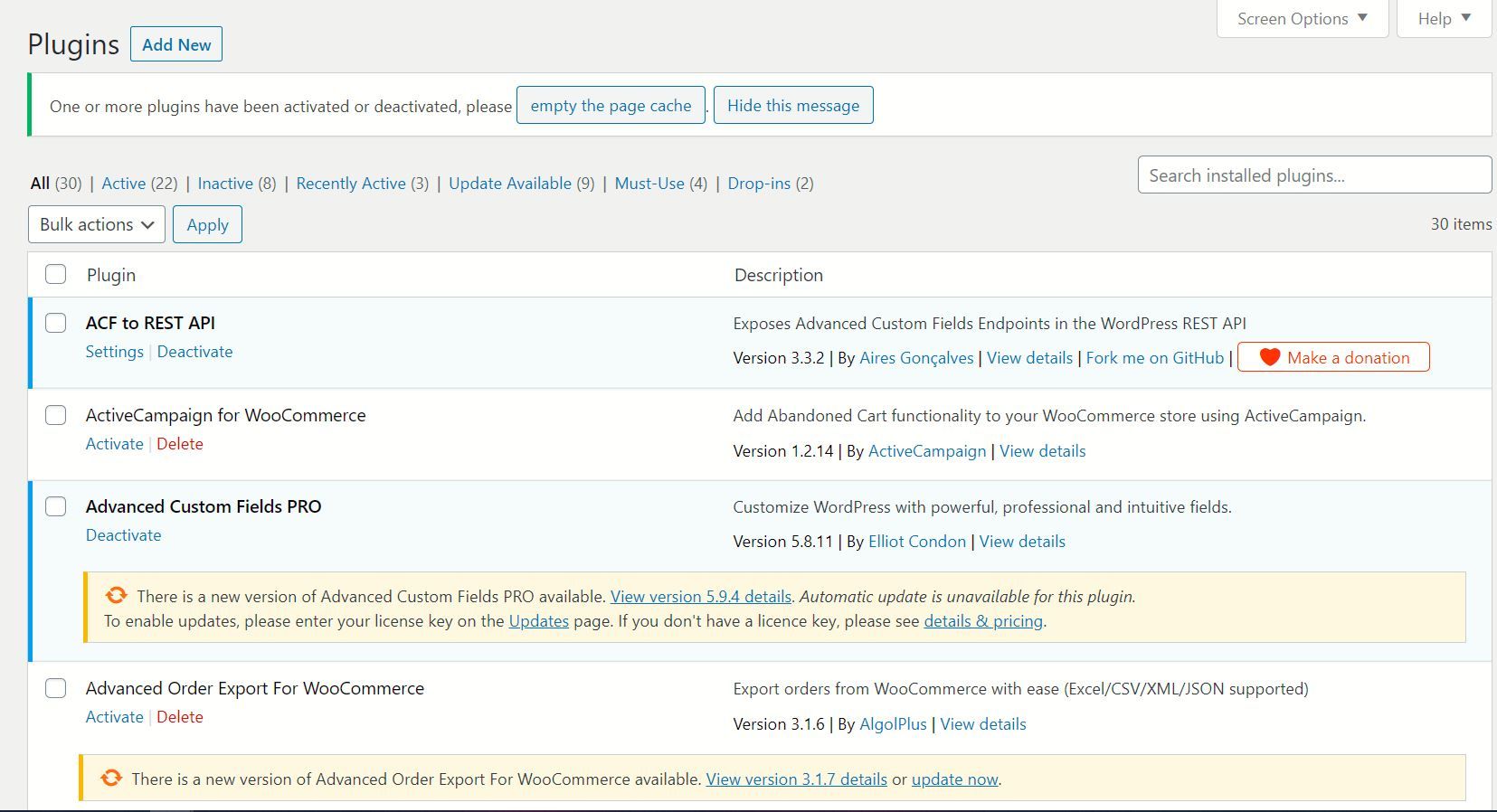Open the Updates page link

point(538,620)
